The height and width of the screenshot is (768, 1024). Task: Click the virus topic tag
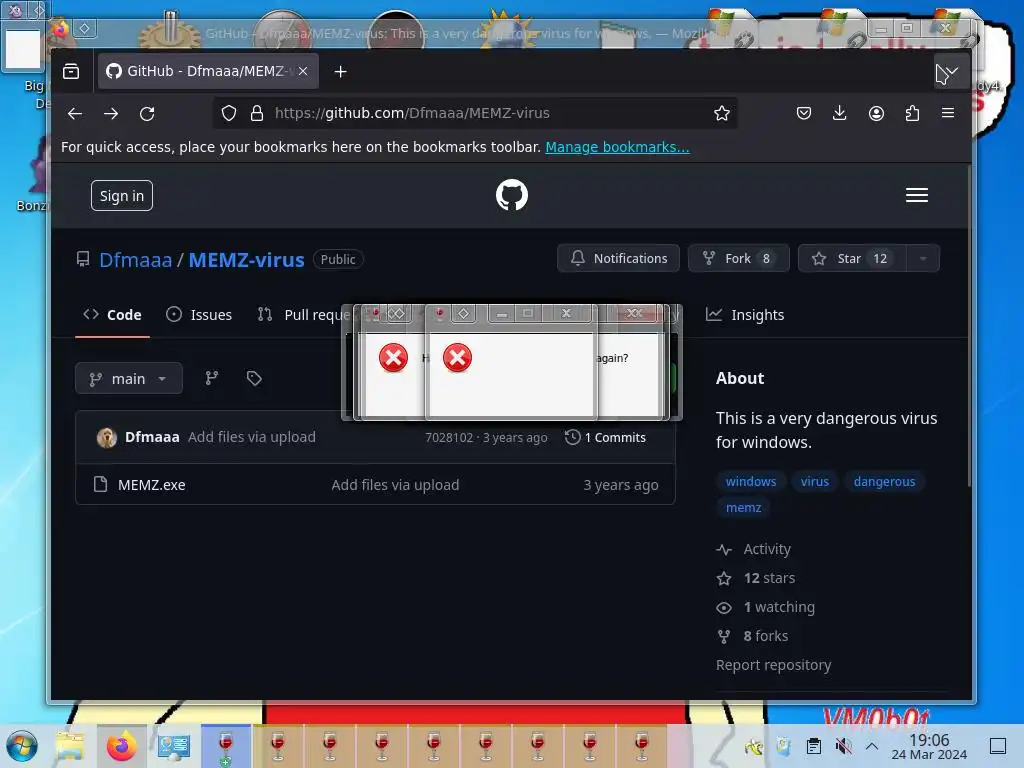[x=815, y=481]
